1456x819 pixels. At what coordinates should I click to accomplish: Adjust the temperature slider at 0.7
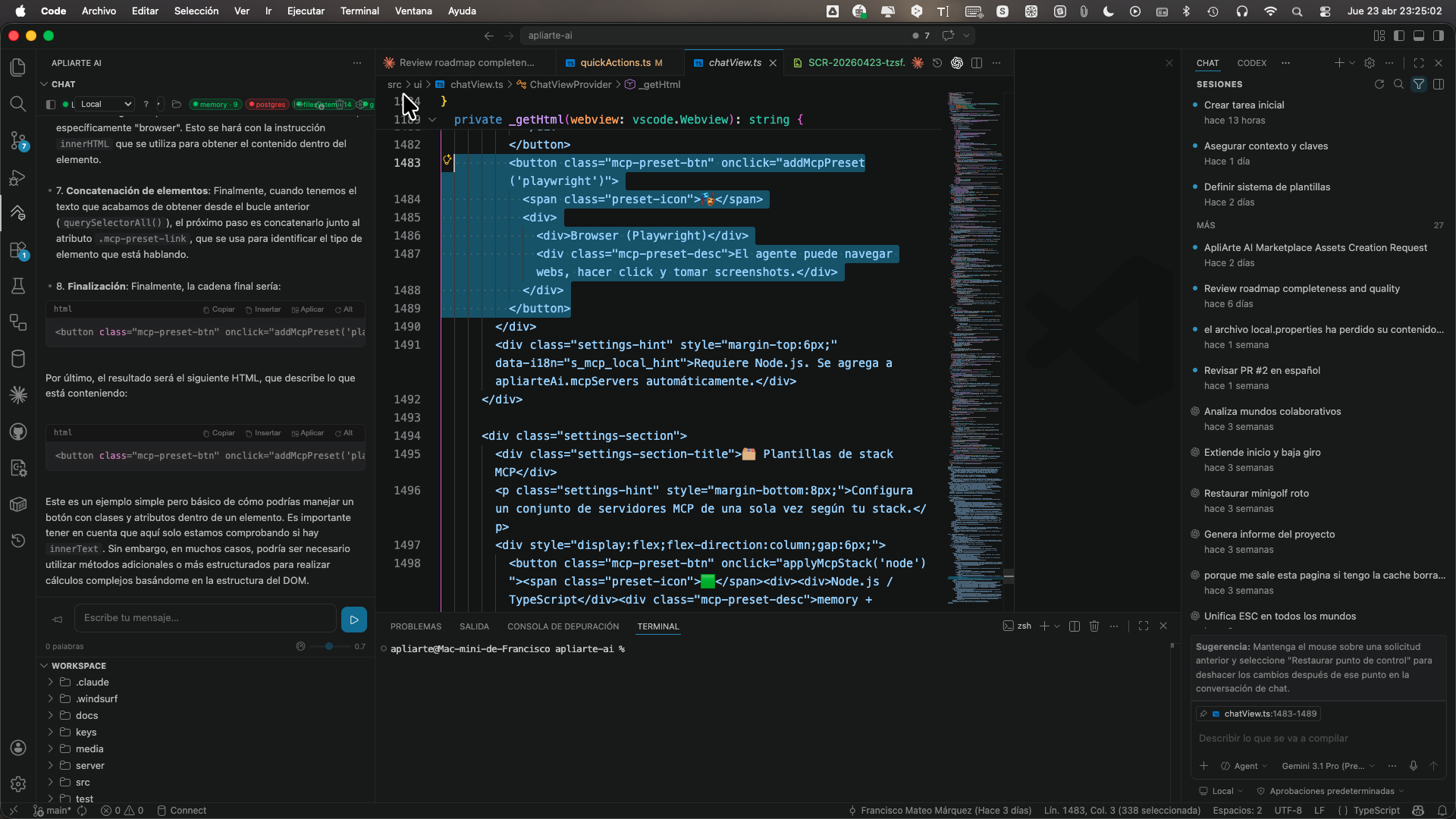[329, 646]
